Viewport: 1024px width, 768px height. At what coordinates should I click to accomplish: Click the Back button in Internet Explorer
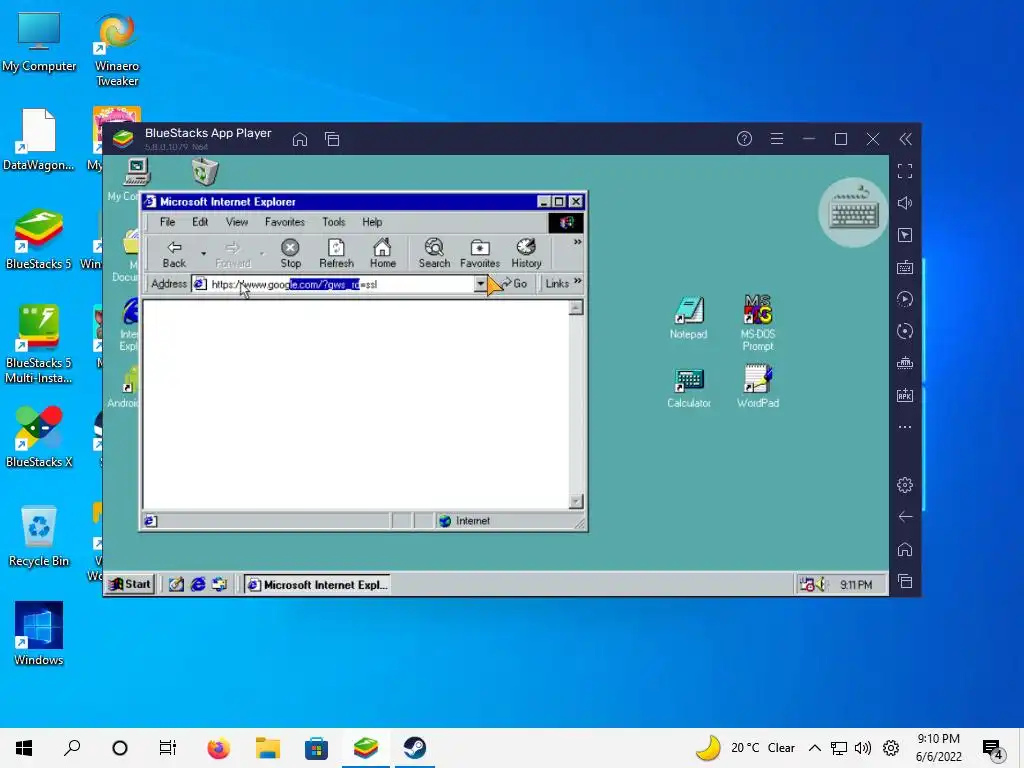(174, 253)
